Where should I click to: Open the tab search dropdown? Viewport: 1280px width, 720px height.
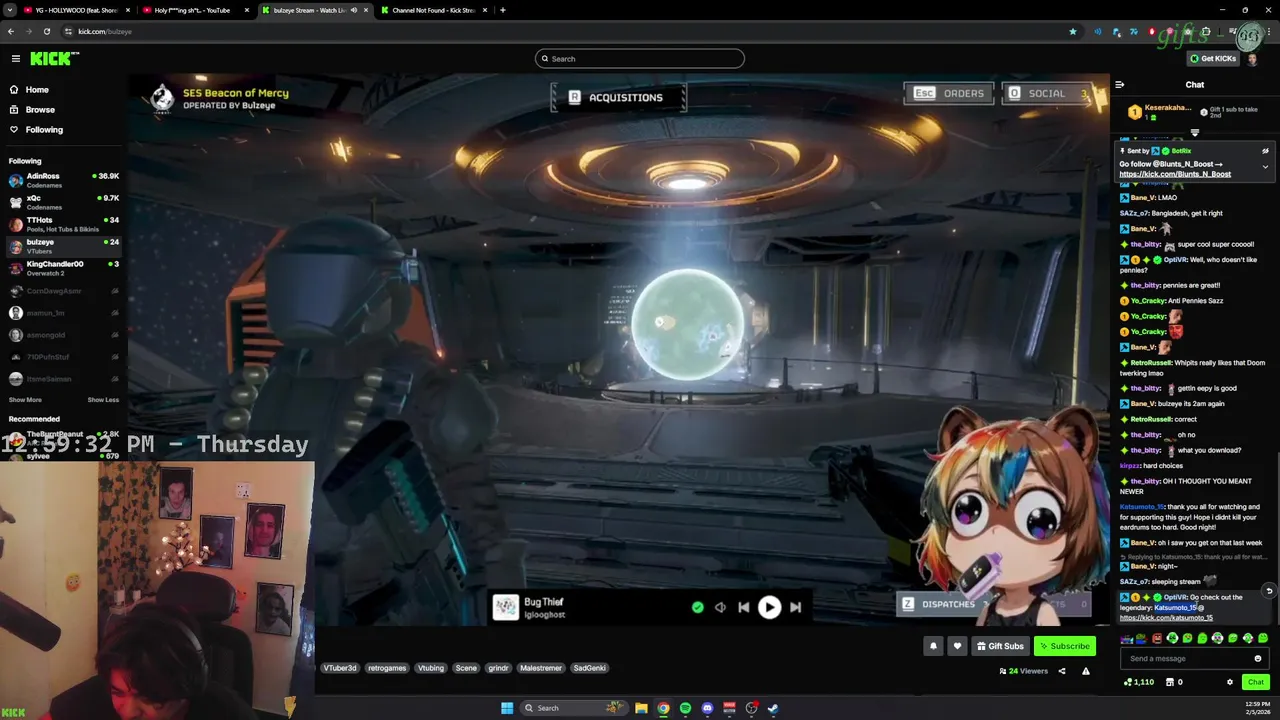point(10,10)
